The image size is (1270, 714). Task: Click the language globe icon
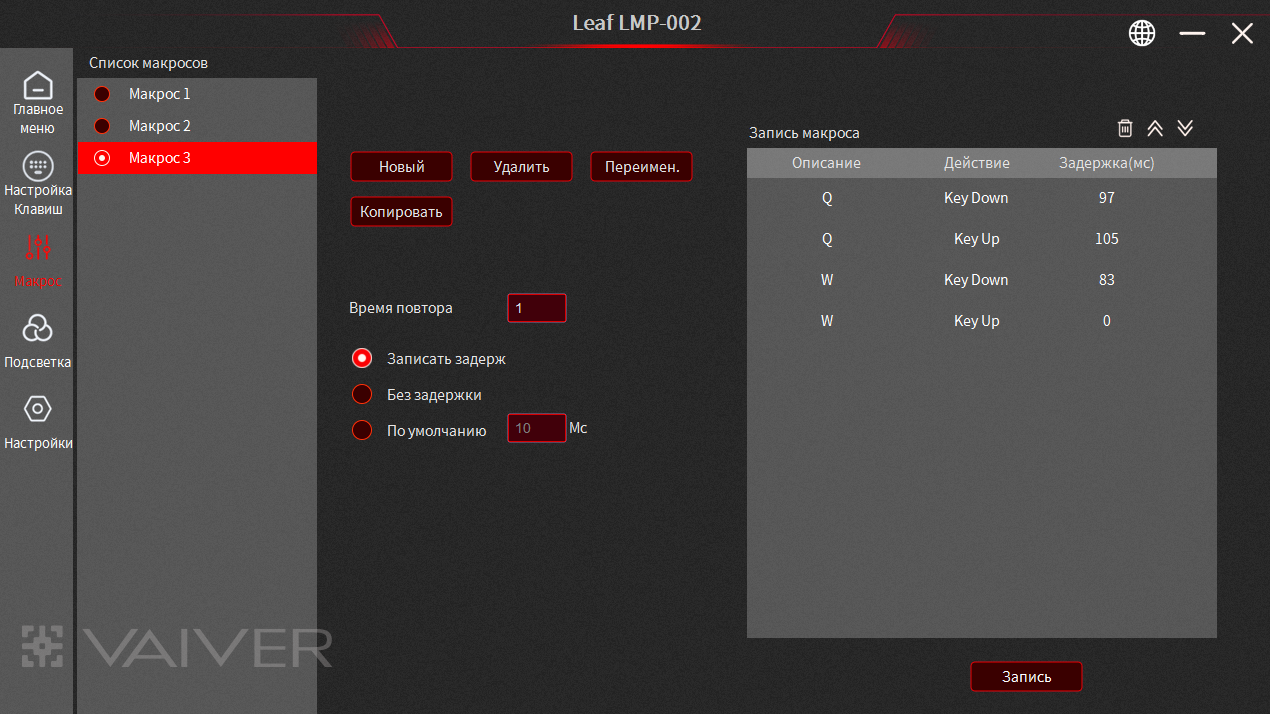pyautogui.click(x=1142, y=33)
